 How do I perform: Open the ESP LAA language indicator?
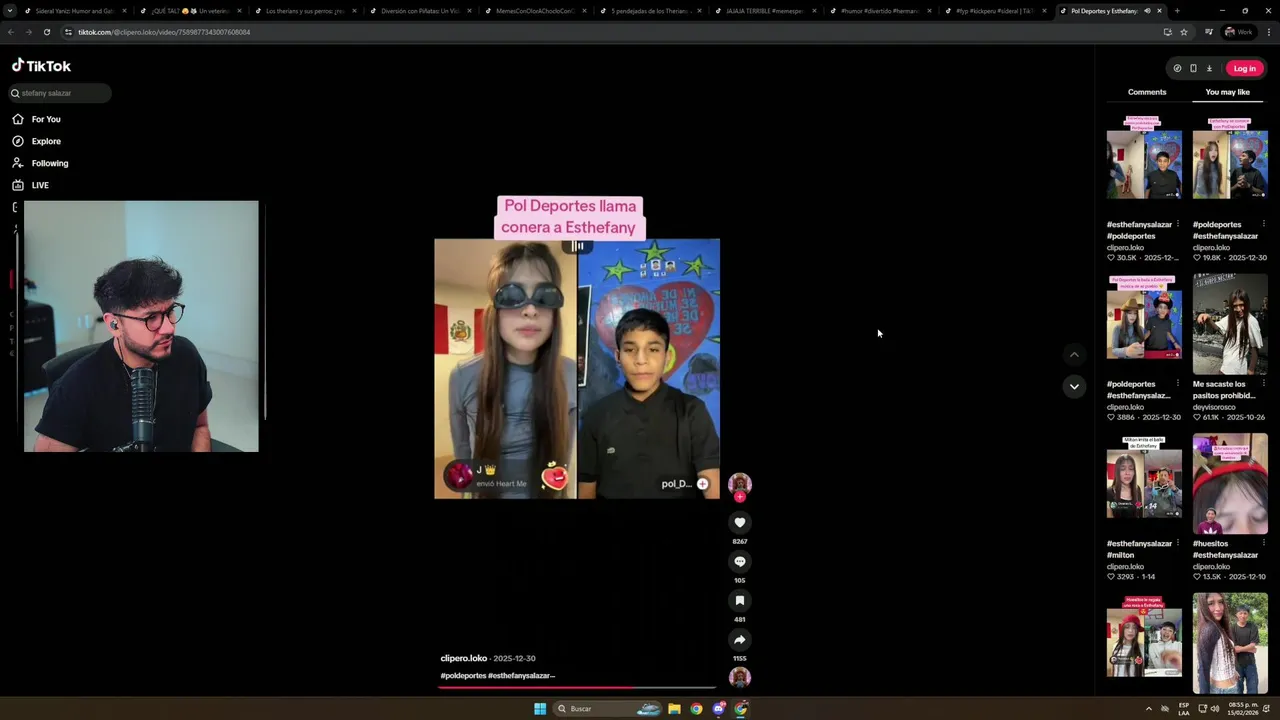click(x=1184, y=708)
